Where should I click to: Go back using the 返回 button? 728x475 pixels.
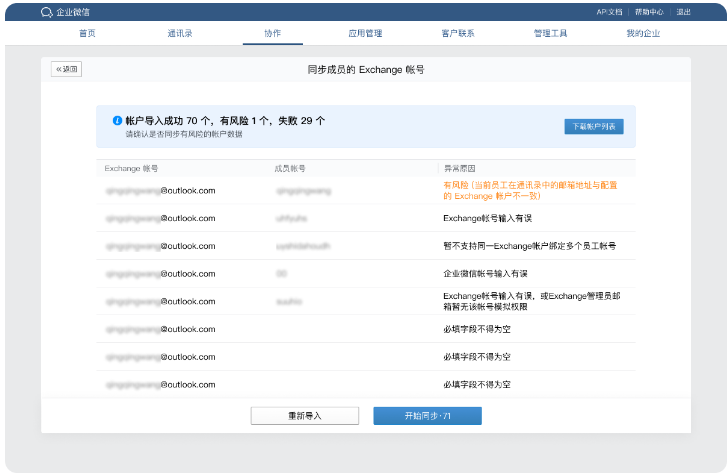click(66, 70)
